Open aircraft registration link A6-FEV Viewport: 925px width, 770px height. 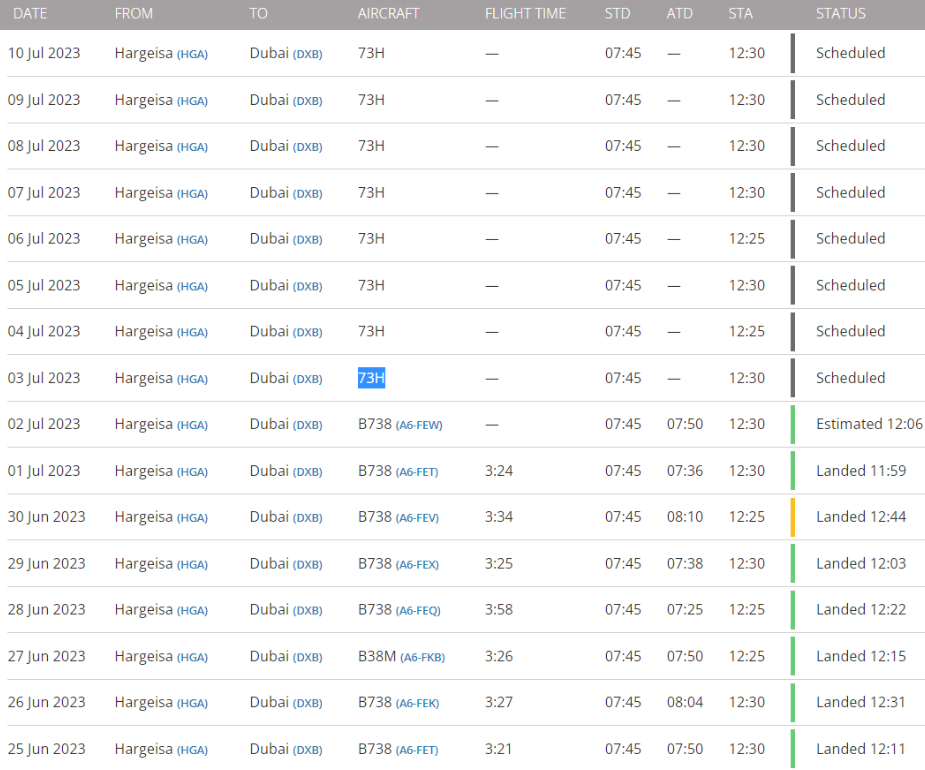(x=417, y=518)
